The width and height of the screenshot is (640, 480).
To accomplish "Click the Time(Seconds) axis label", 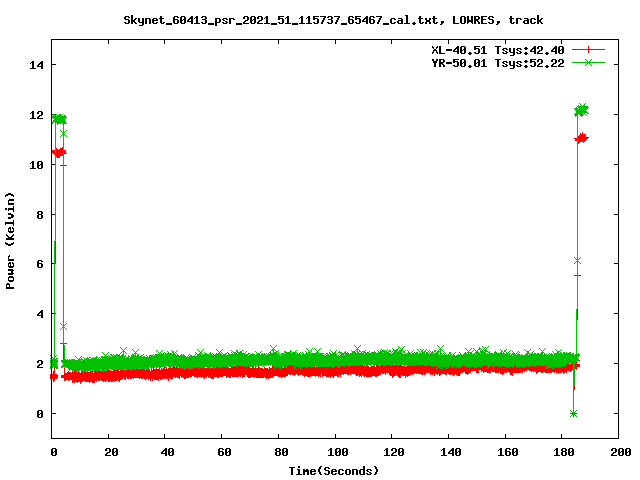I will (x=334, y=471).
